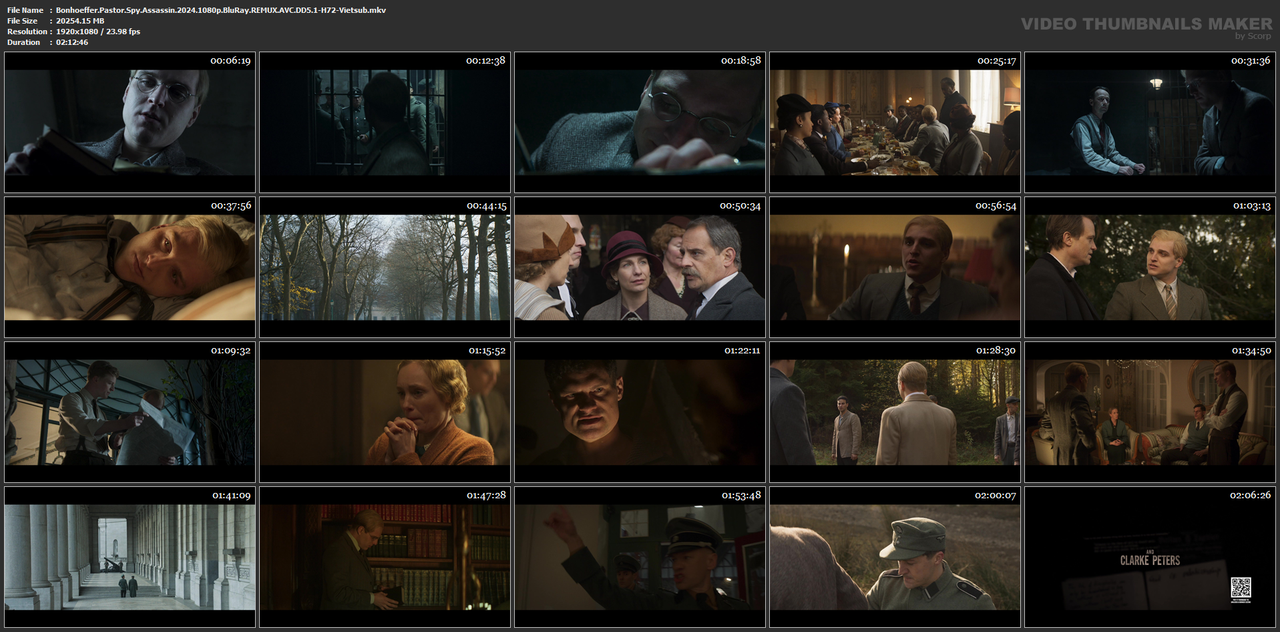This screenshot has height=632, width=1280.
Task: Open the forest trees thumbnail at 00:44:15
Action: point(385,267)
